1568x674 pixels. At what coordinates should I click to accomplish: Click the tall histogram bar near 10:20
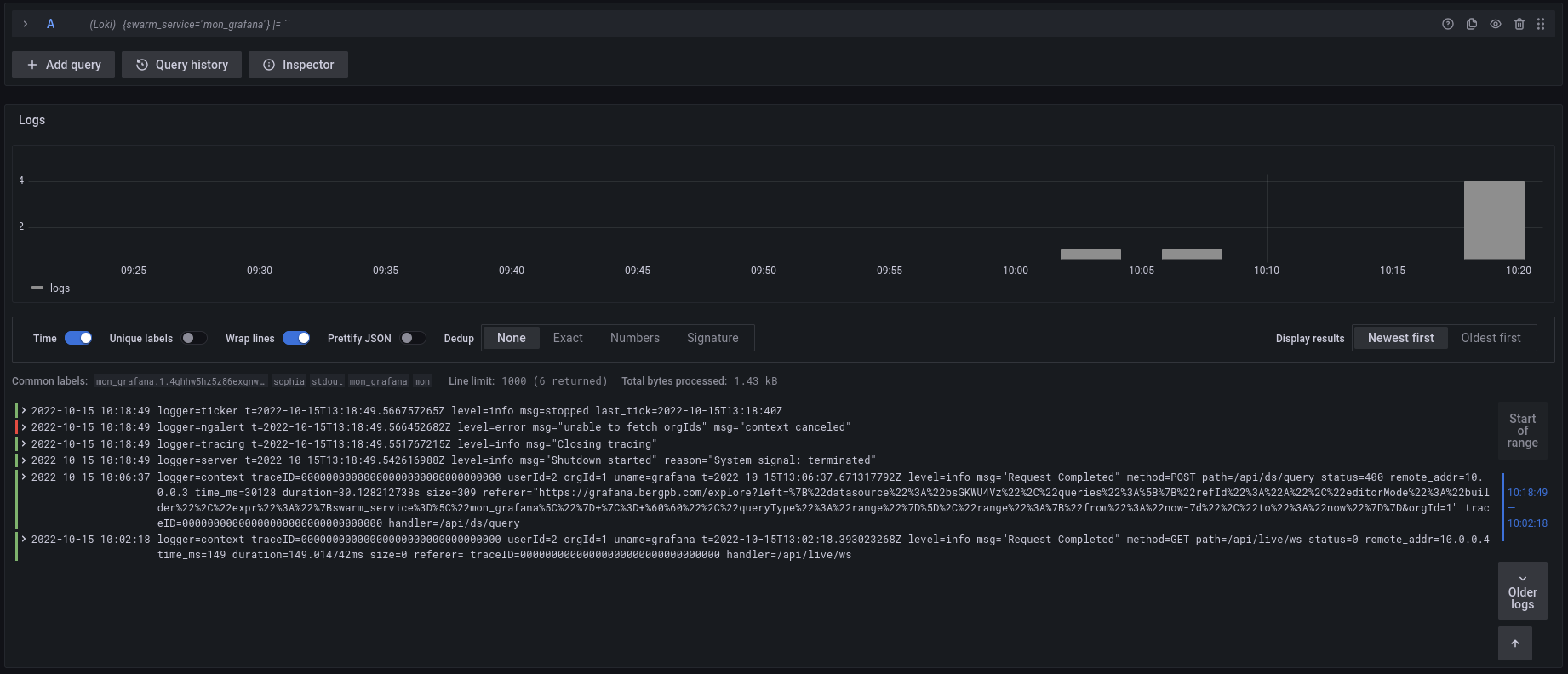(x=1494, y=220)
